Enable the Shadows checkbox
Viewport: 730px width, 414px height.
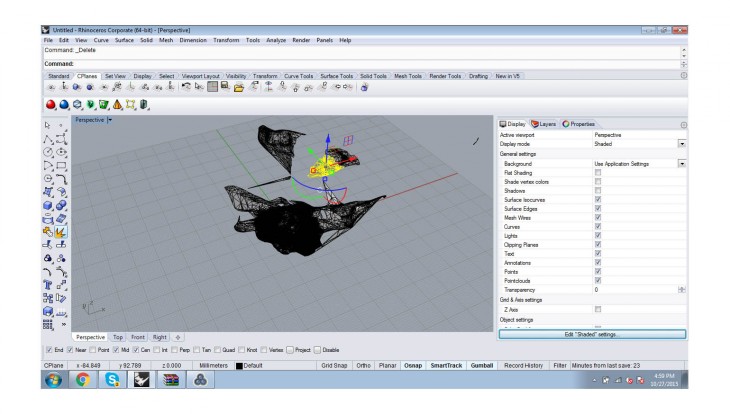coord(598,191)
